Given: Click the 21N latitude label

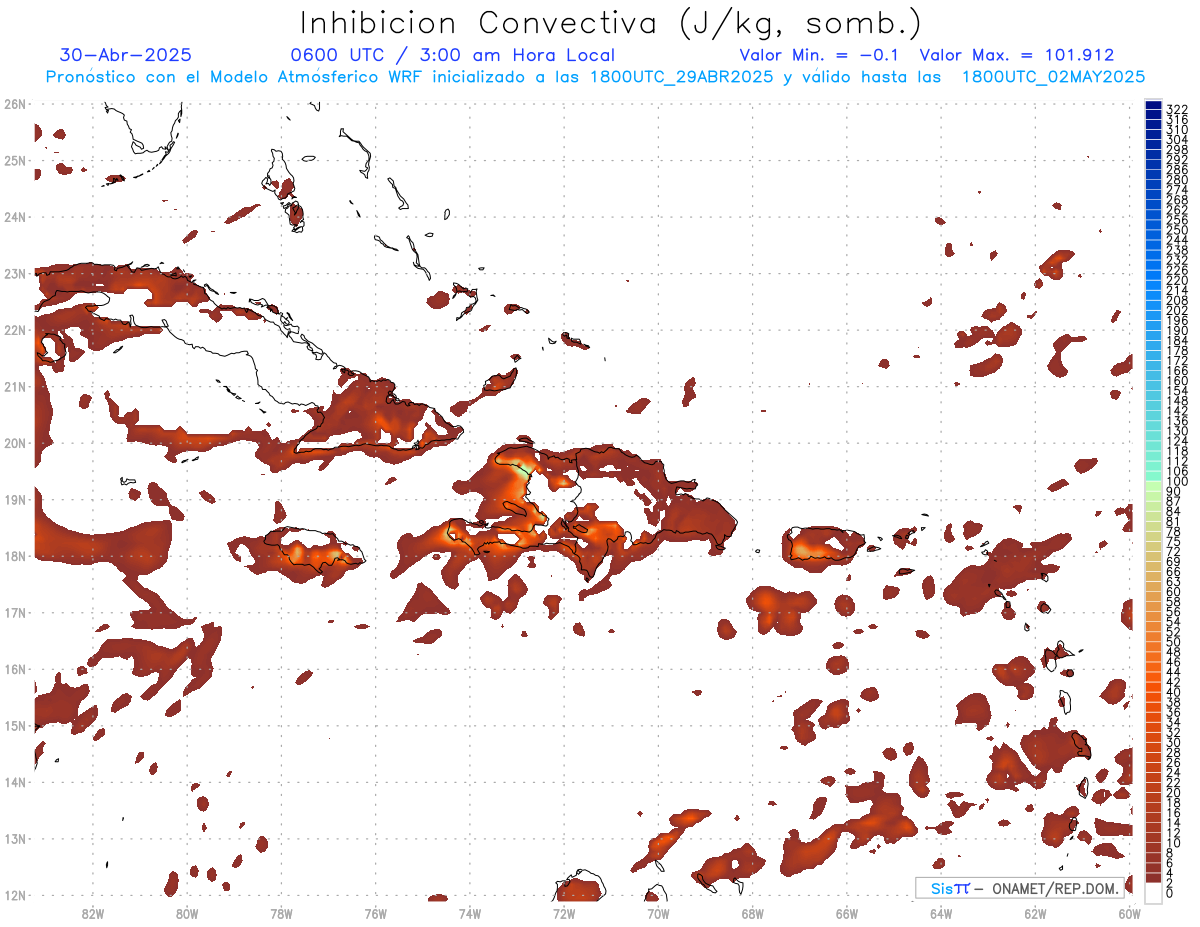Looking at the screenshot, I should (15, 387).
